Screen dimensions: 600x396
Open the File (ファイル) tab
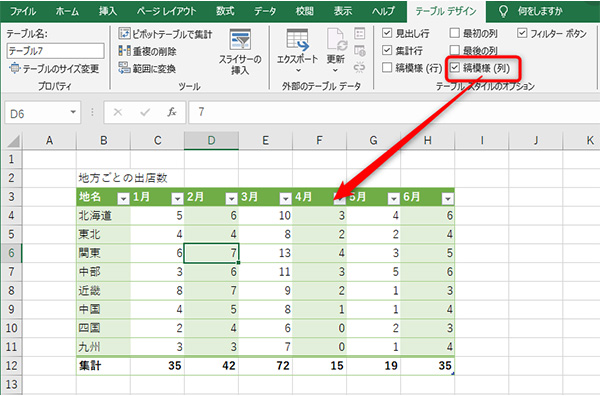click(23, 11)
